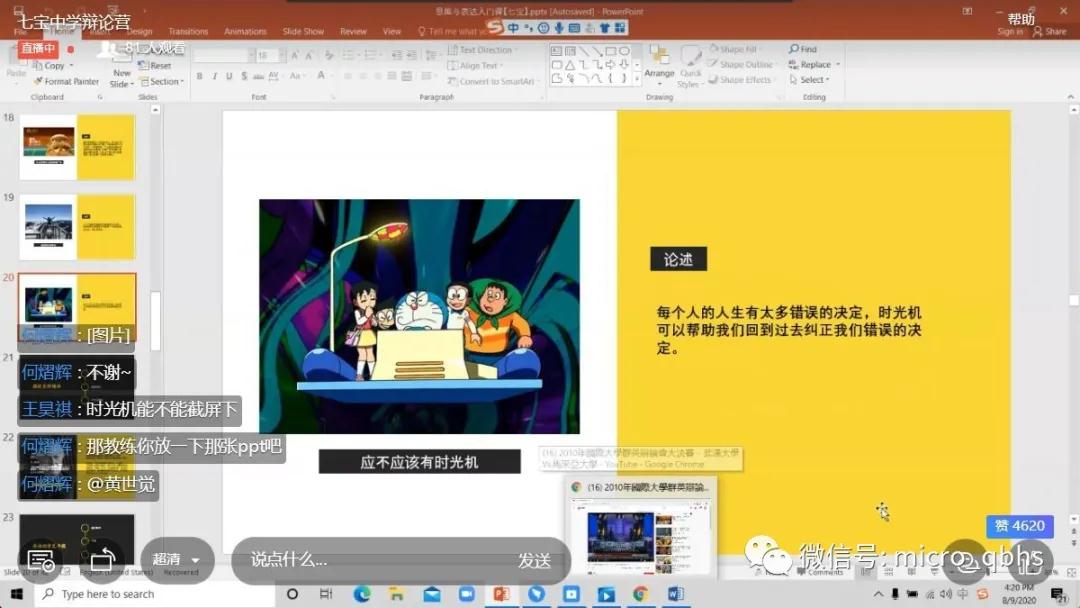
Task: Open the Text Direction dropdown
Action: pos(484,50)
